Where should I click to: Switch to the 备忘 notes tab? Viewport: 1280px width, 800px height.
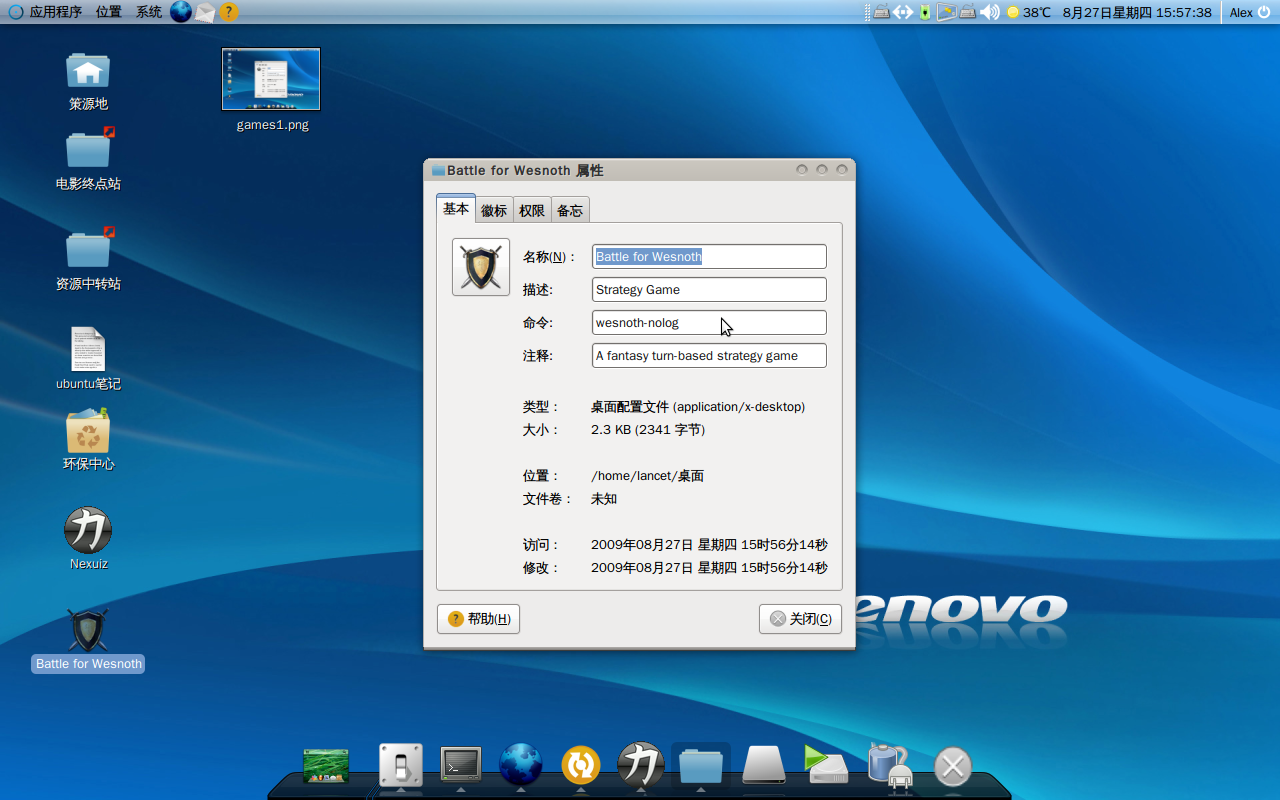pyautogui.click(x=570, y=210)
